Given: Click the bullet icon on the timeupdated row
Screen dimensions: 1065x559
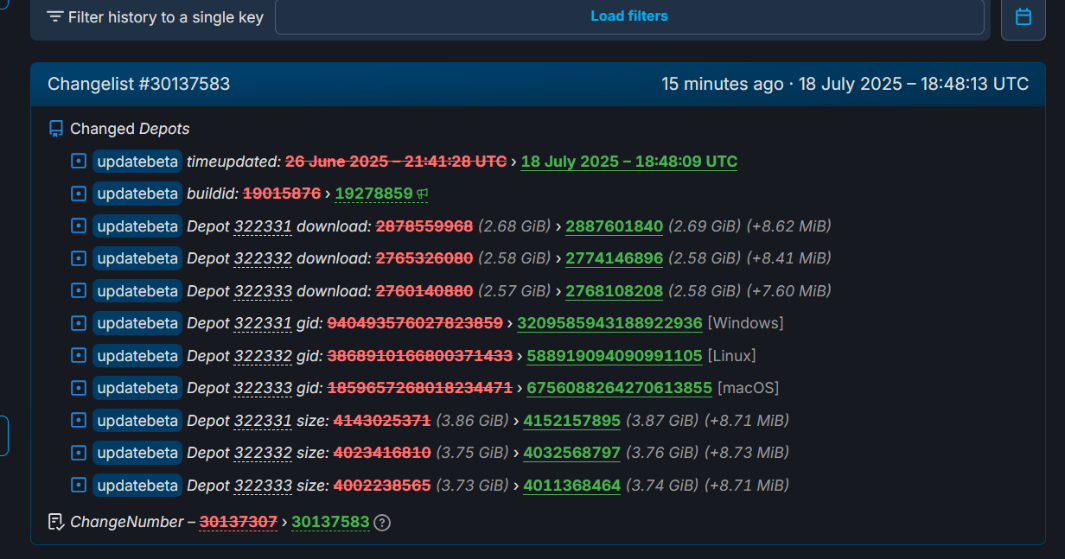Looking at the screenshot, I should coord(78,161).
